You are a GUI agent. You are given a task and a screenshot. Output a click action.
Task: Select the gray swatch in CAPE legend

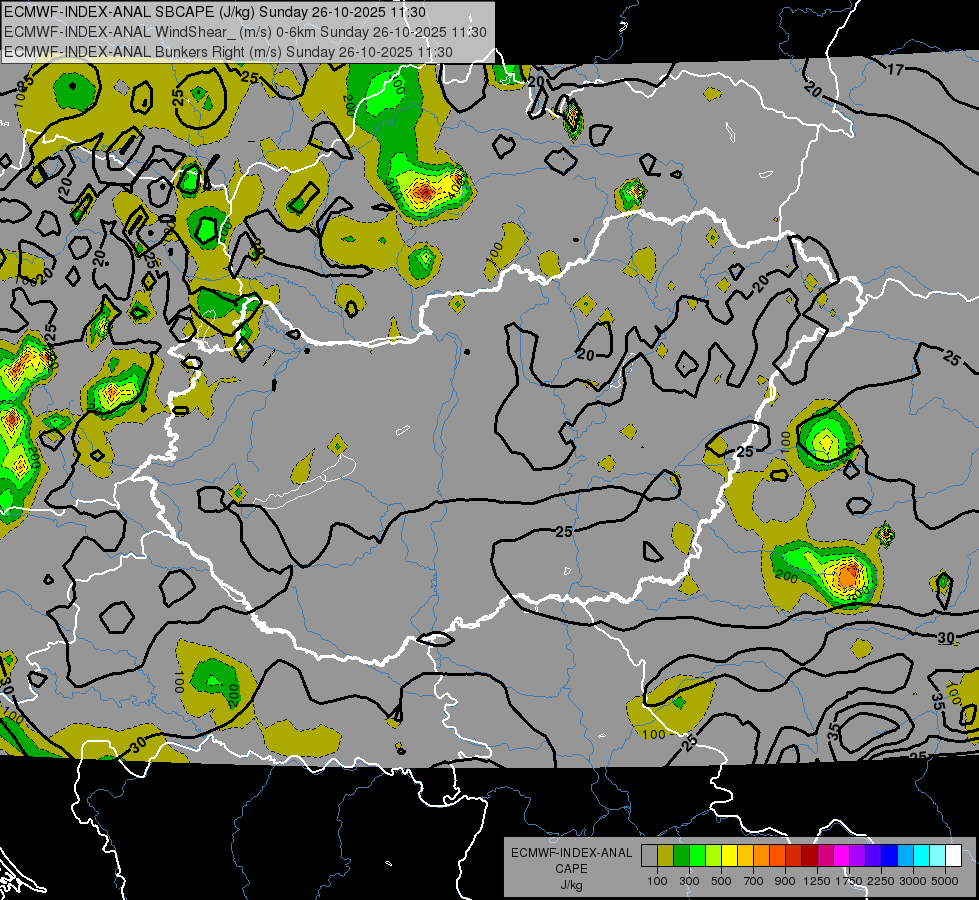(649, 856)
